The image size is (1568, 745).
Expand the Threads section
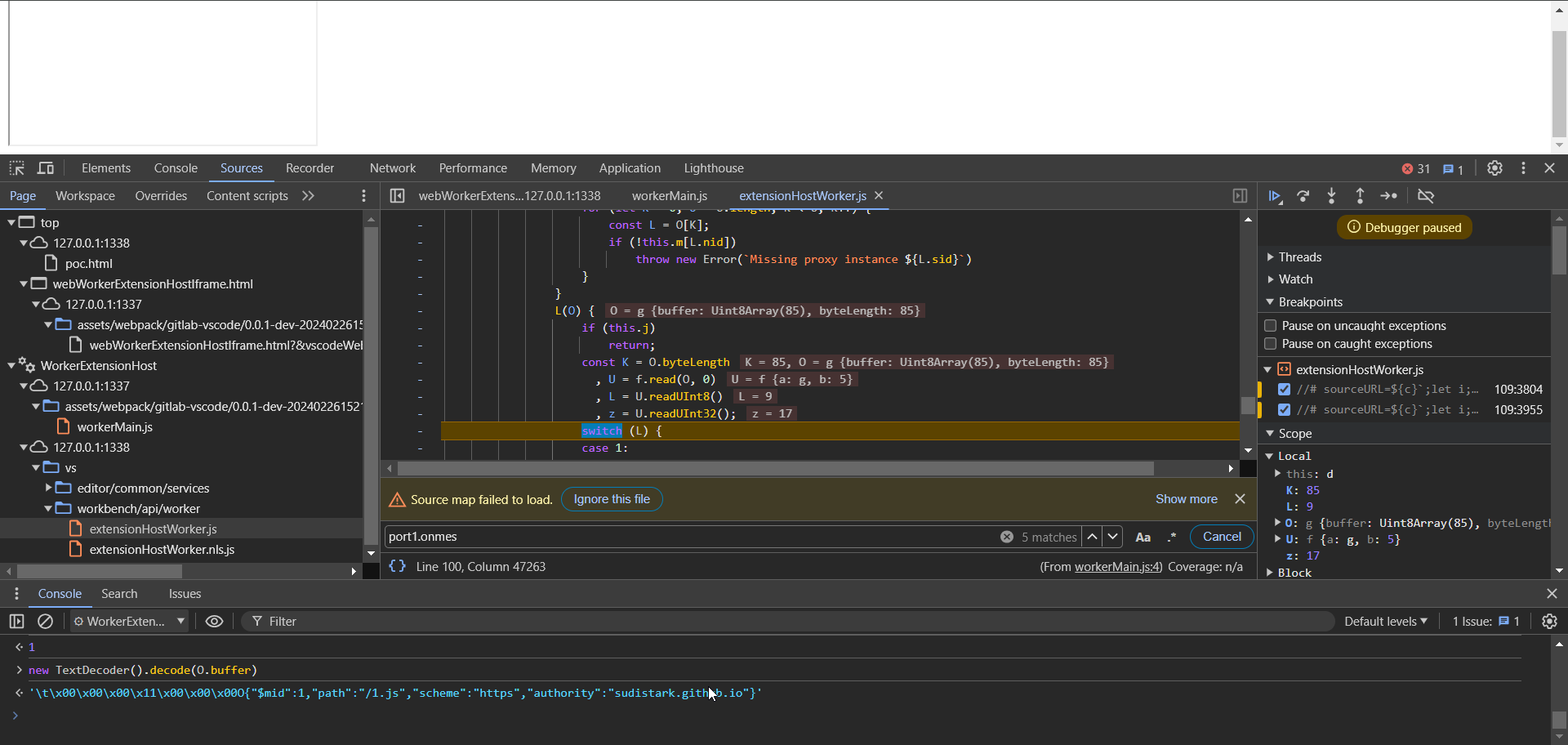coord(1299,257)
